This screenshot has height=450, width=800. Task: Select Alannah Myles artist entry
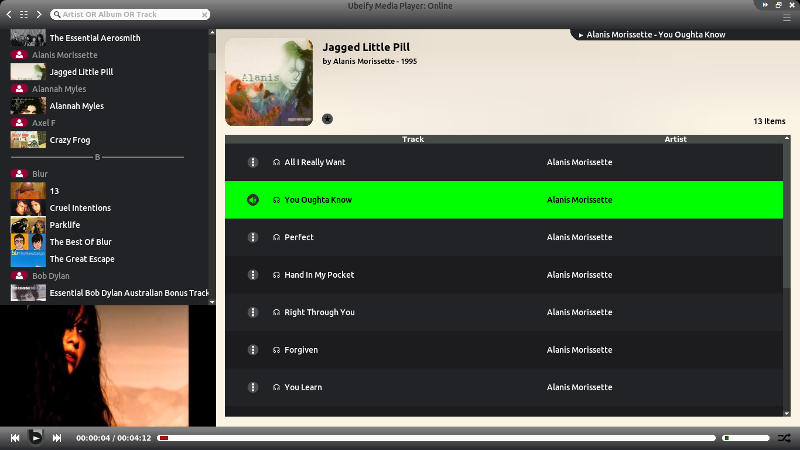[x=59, y=89]
